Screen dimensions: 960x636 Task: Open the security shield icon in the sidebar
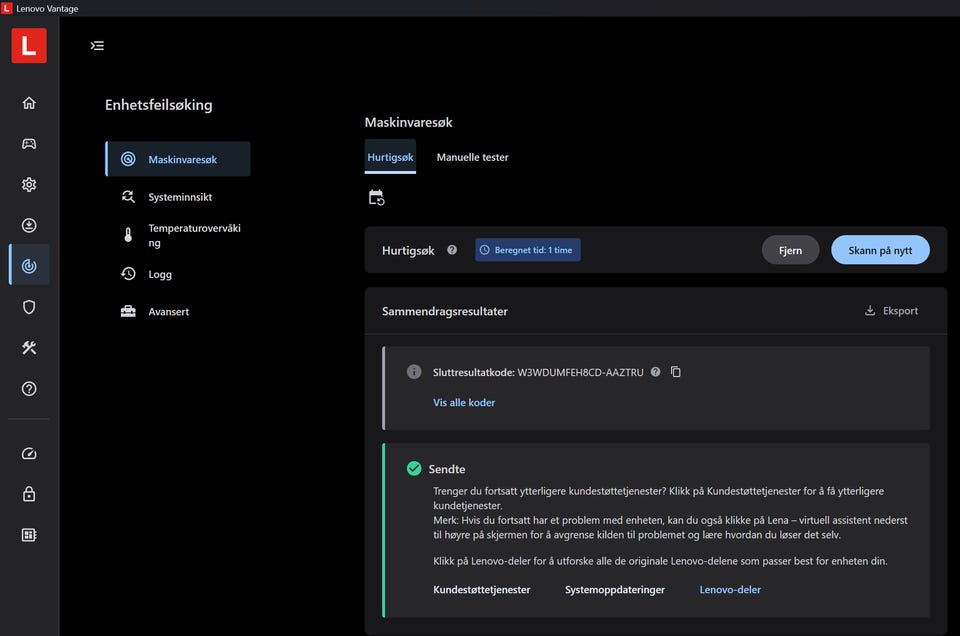tap(29, 307)
